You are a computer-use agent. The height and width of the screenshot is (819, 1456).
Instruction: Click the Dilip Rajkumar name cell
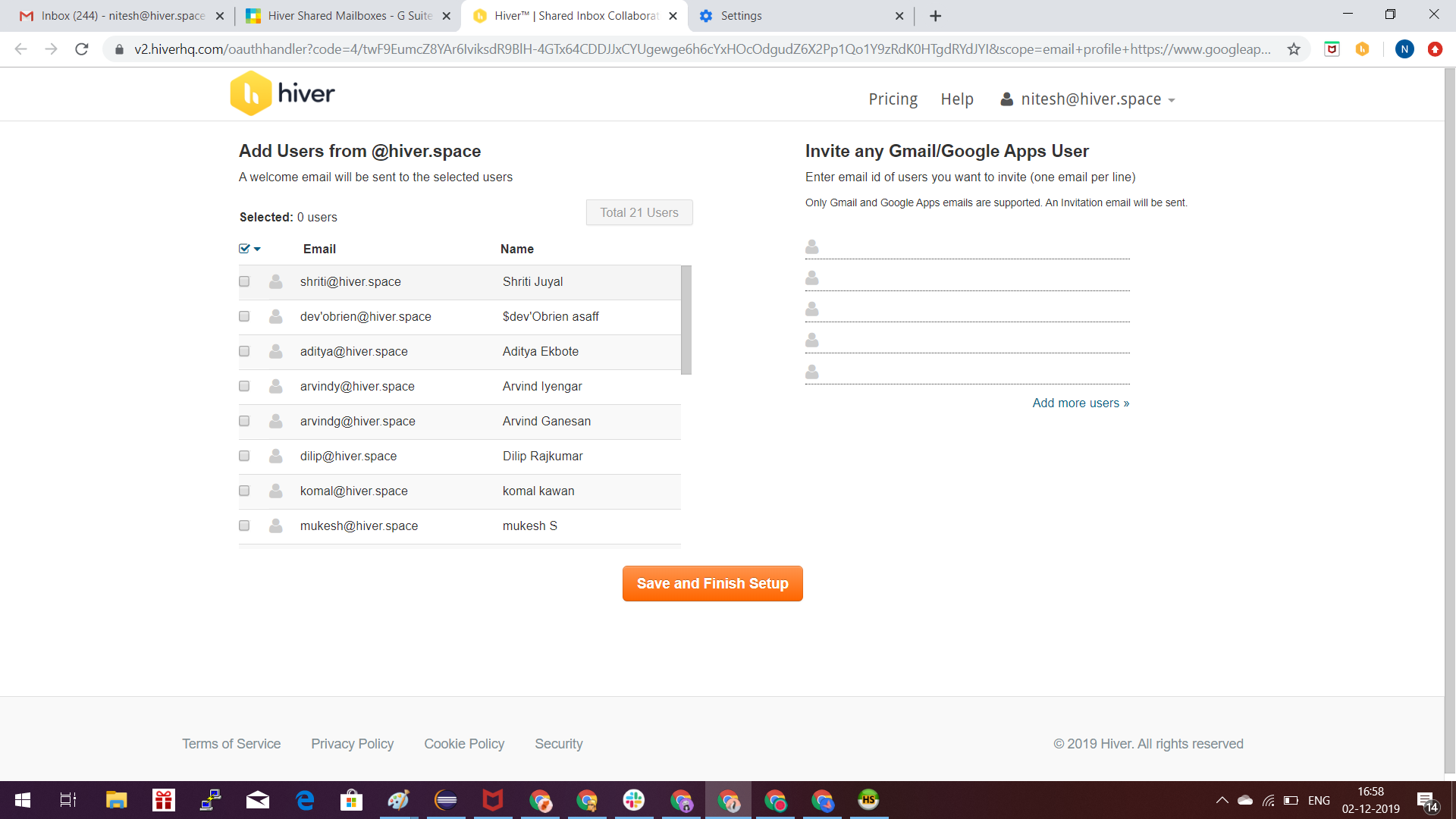pos(542,456)
